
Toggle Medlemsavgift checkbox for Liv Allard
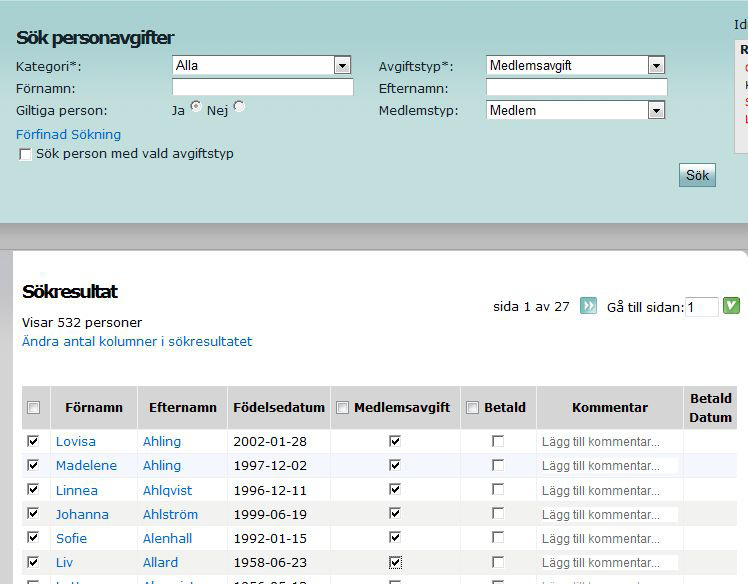[x=395, y=563]
